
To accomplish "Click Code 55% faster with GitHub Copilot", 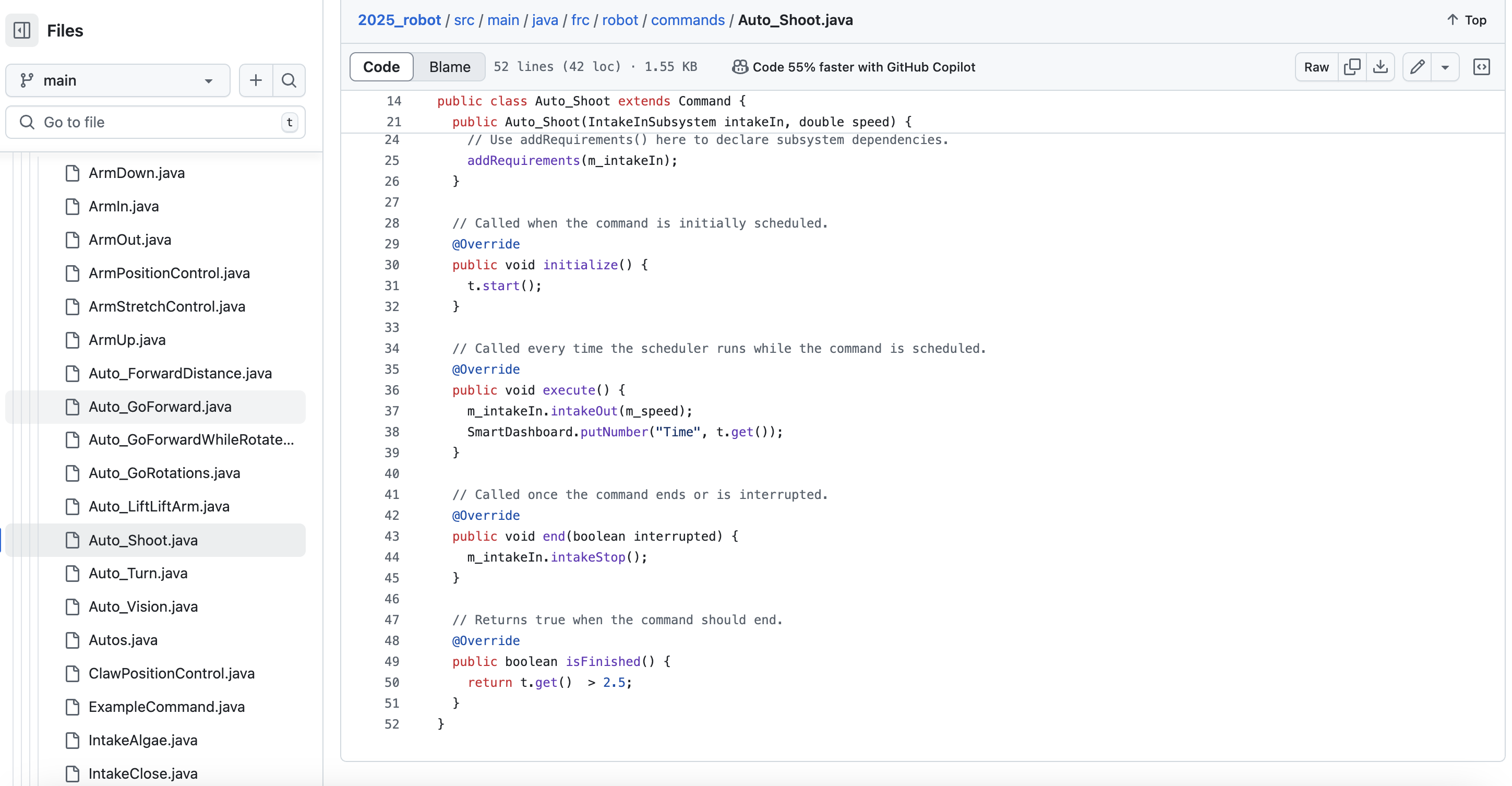I will pos(854,67).
